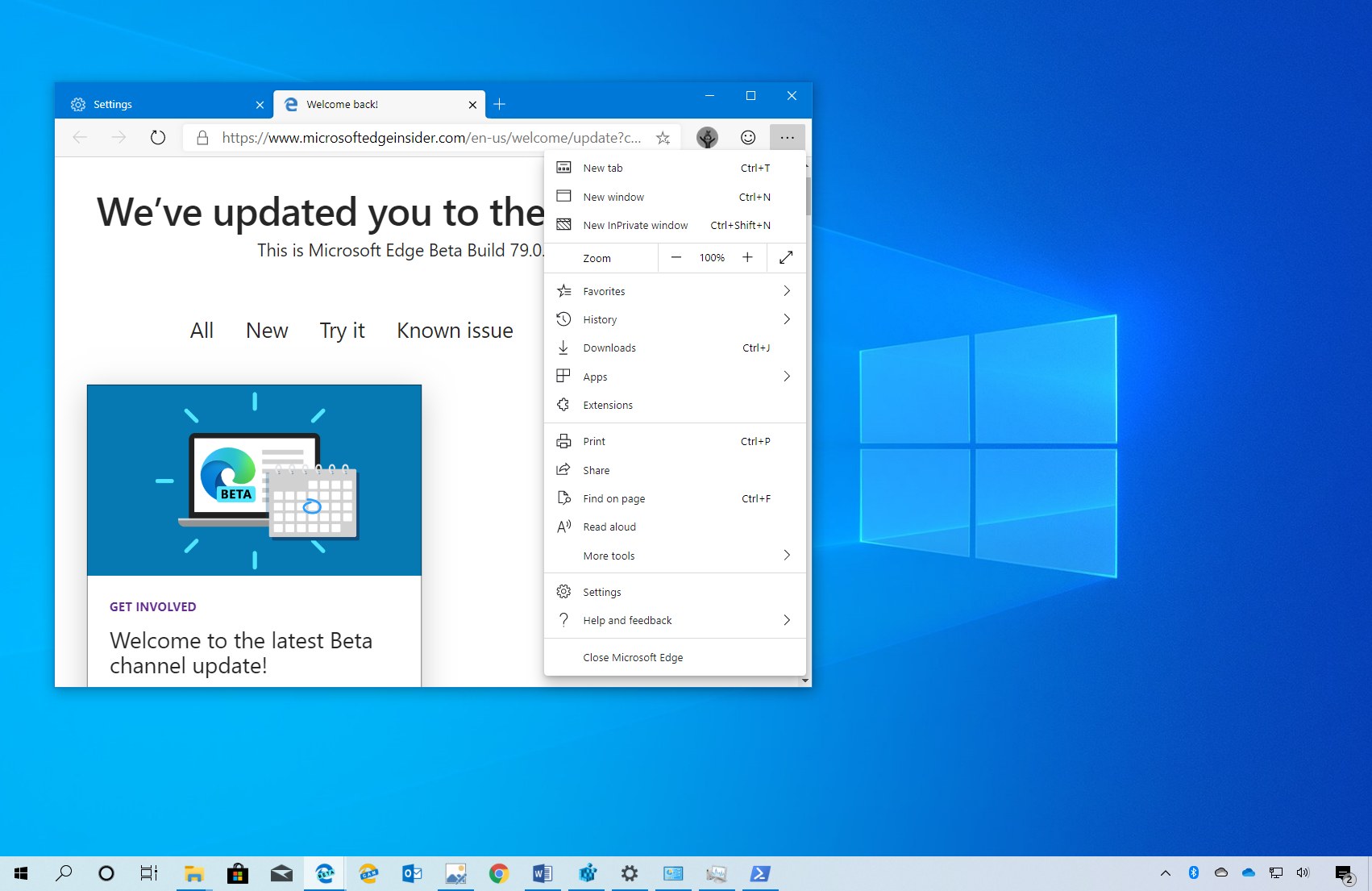
Task: Open PowerShell from the taskbar
Action: pyautogui.click(x=760, y=873)
